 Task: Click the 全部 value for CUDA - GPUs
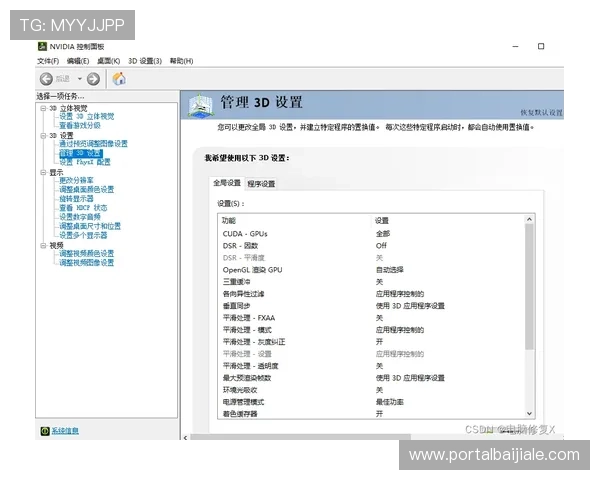click(x=383, y=234)
